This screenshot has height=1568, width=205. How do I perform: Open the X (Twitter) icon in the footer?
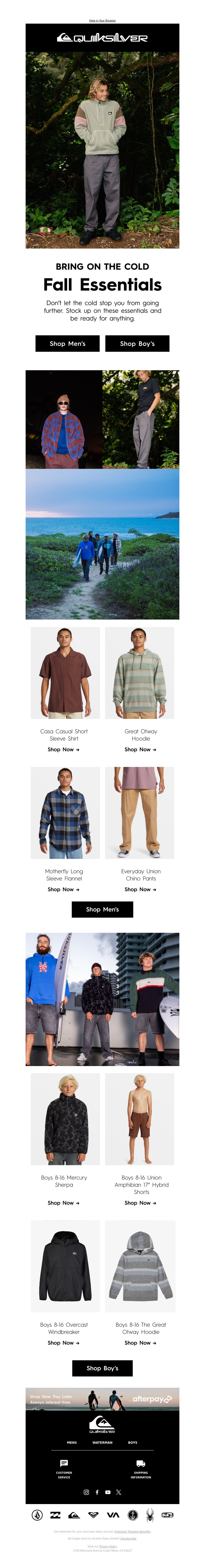pos(119,1492)
